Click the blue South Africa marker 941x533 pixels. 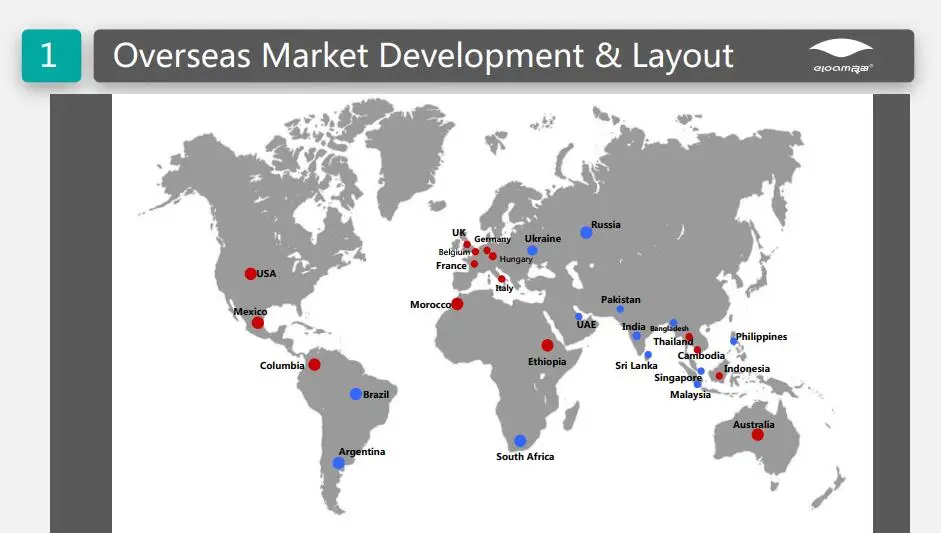click(520, 441)
